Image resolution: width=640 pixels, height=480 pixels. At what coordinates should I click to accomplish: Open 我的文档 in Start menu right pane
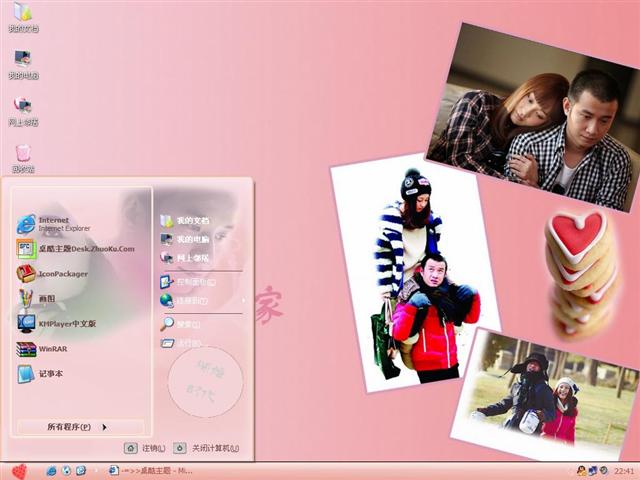(191, 220)
